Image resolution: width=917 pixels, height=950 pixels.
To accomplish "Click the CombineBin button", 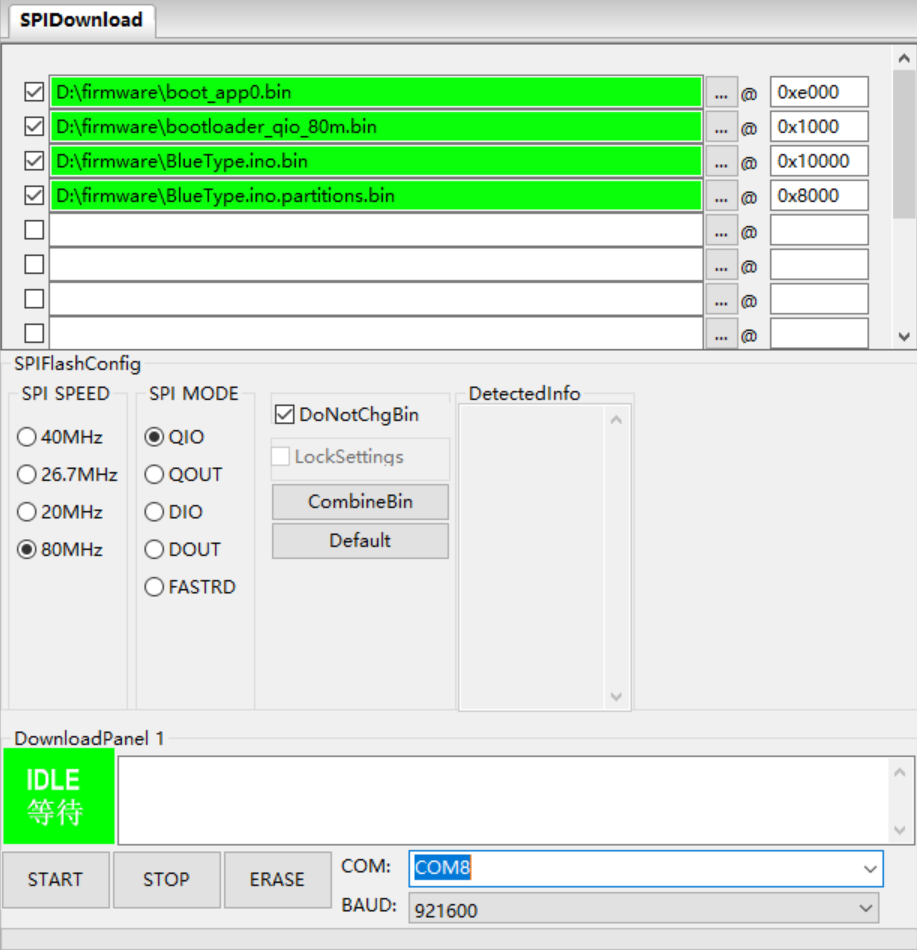I will tap(360, 502).
